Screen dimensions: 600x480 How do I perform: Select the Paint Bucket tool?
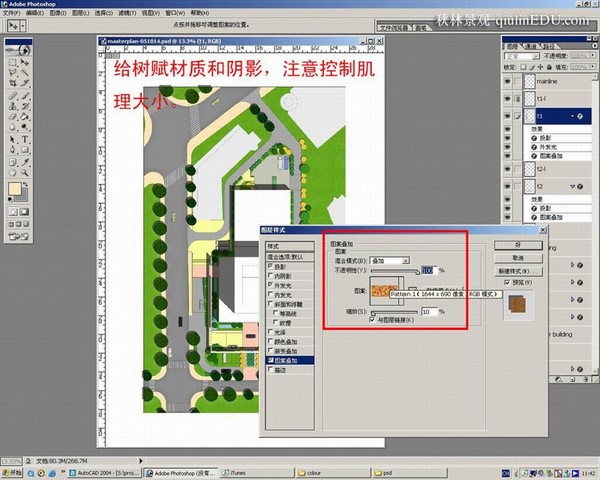coord(25,116)
